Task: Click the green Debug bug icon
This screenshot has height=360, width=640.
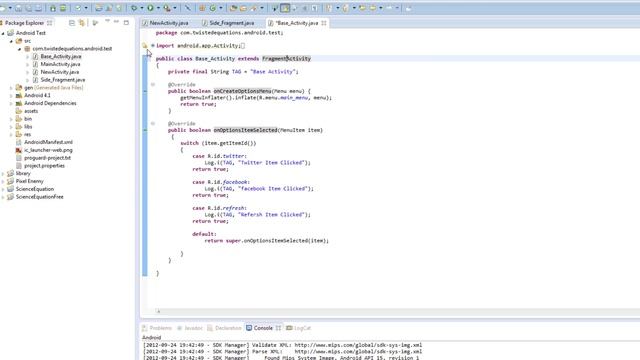Action: point(134,8)
